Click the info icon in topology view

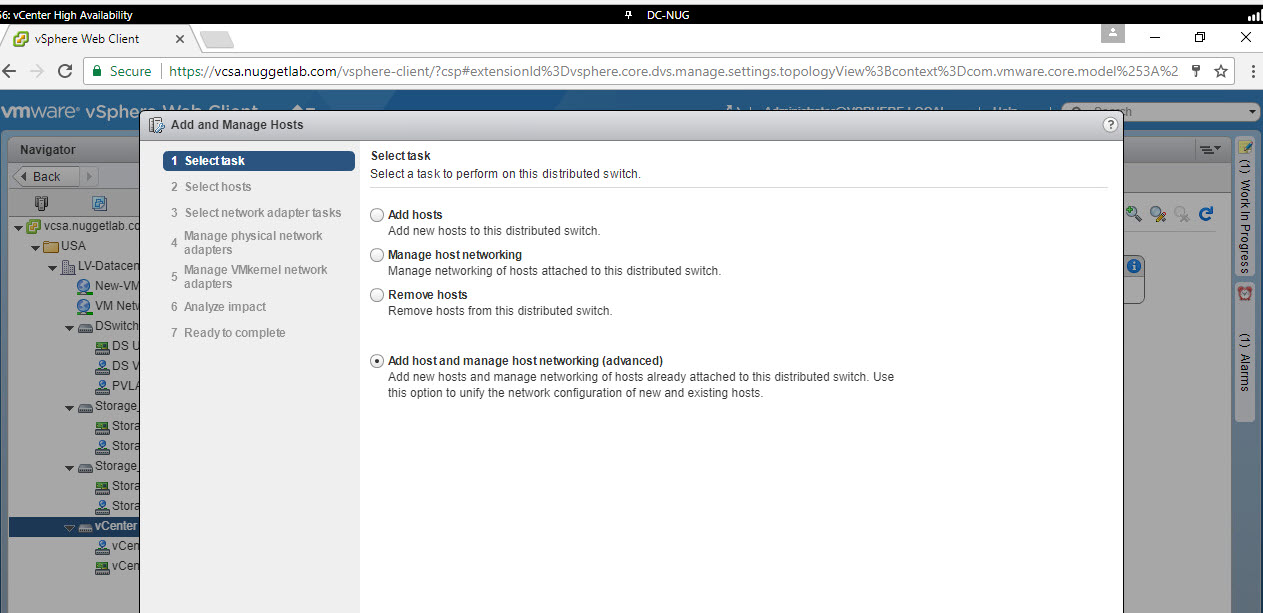(1133, 266)
